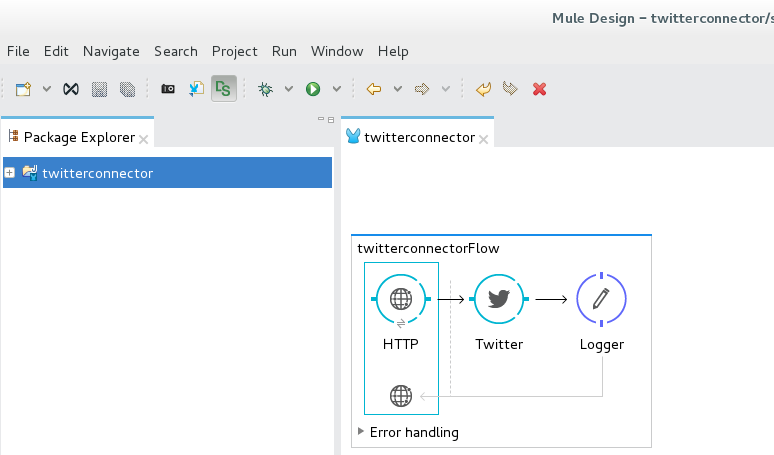Image resolution: width=774 pixels, height=455 pixels.
Task: Close the twitterconnector editor tab
Action: click(484, 140)
